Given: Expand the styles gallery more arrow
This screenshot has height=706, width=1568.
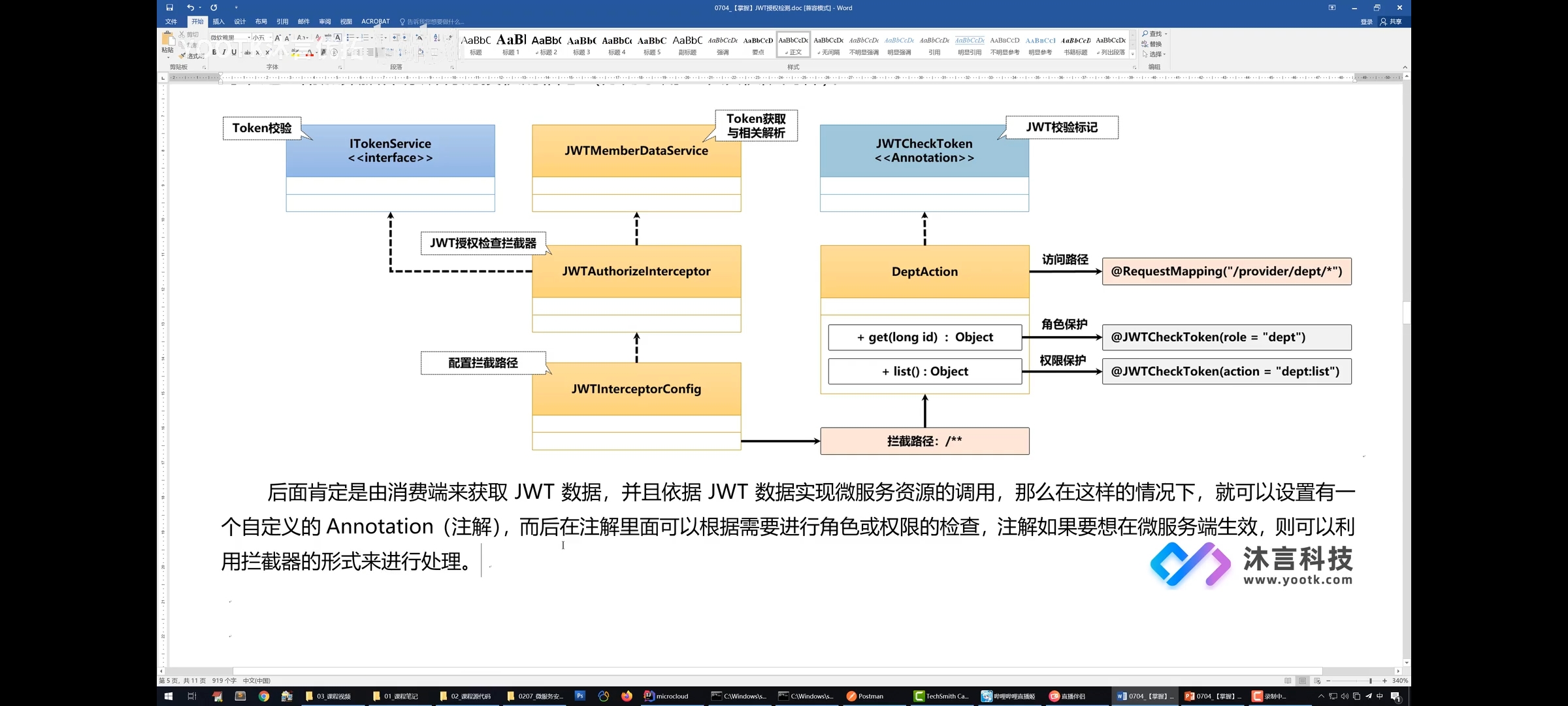Looking at the screenshot, I should click(x=1133, y=54).
